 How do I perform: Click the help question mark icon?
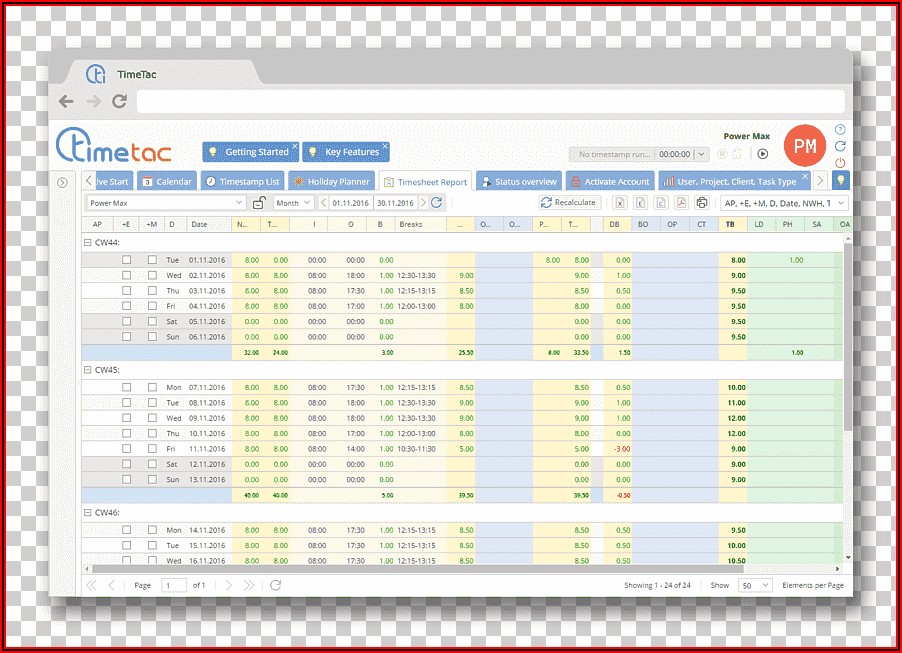[x=840, y=130]
